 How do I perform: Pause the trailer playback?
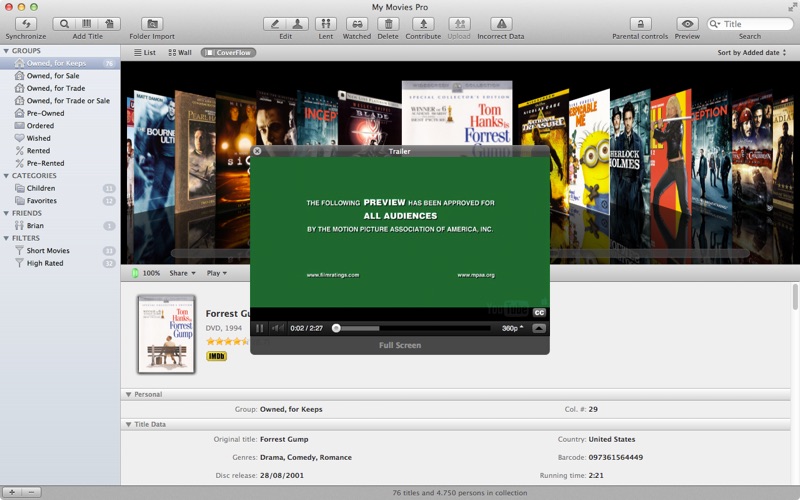pos(260,328)
